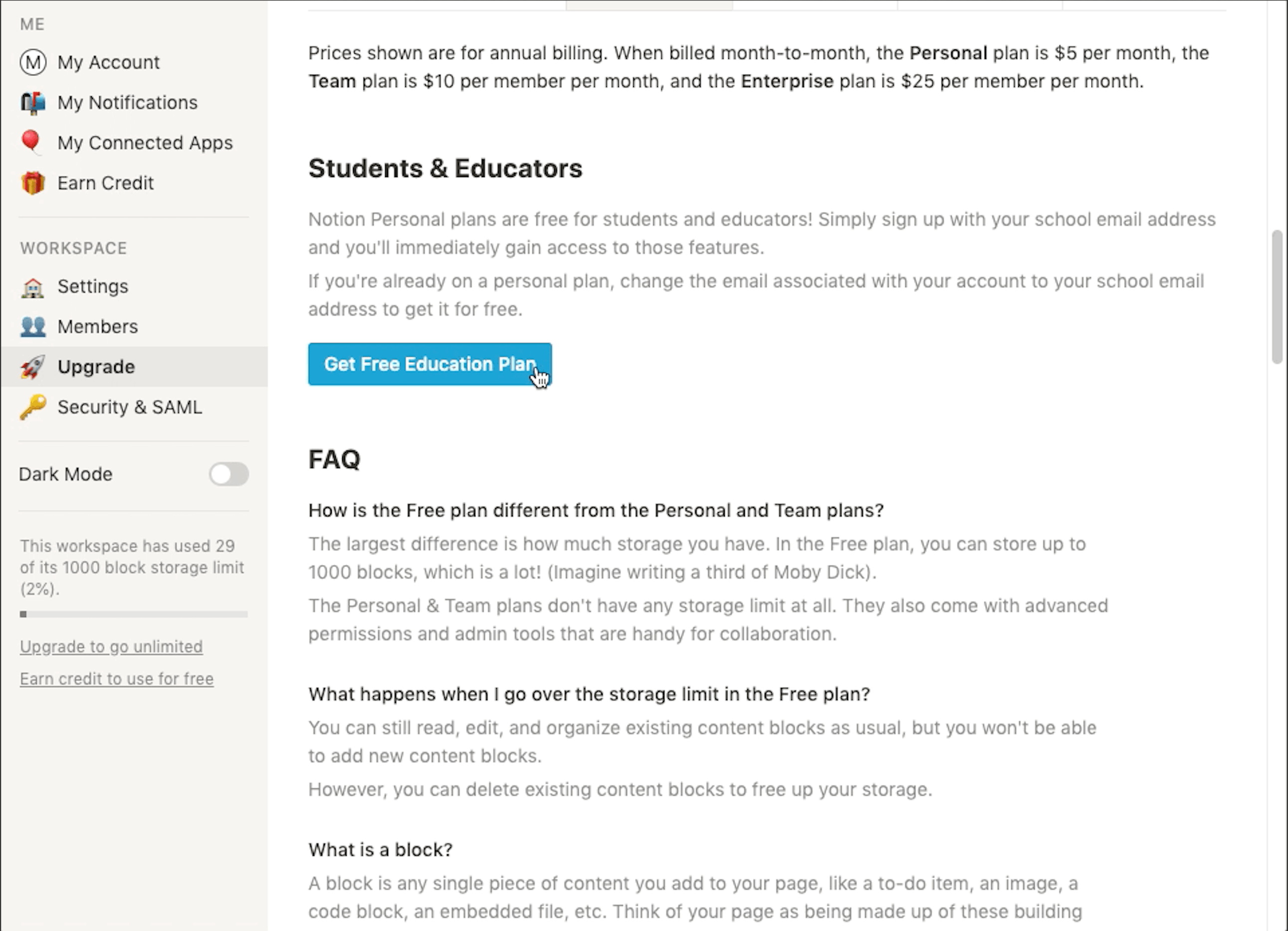
Task: Click the gift icon beside Earn Credit
Action: pos(33,183)
